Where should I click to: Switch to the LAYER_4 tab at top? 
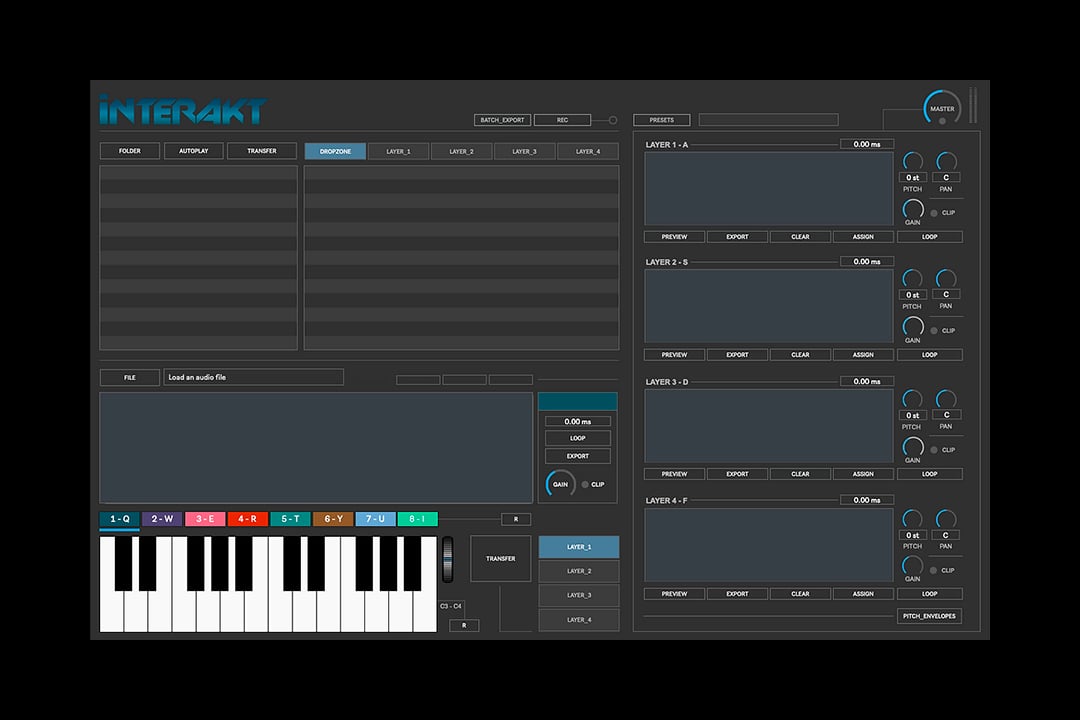coord(588,152)
